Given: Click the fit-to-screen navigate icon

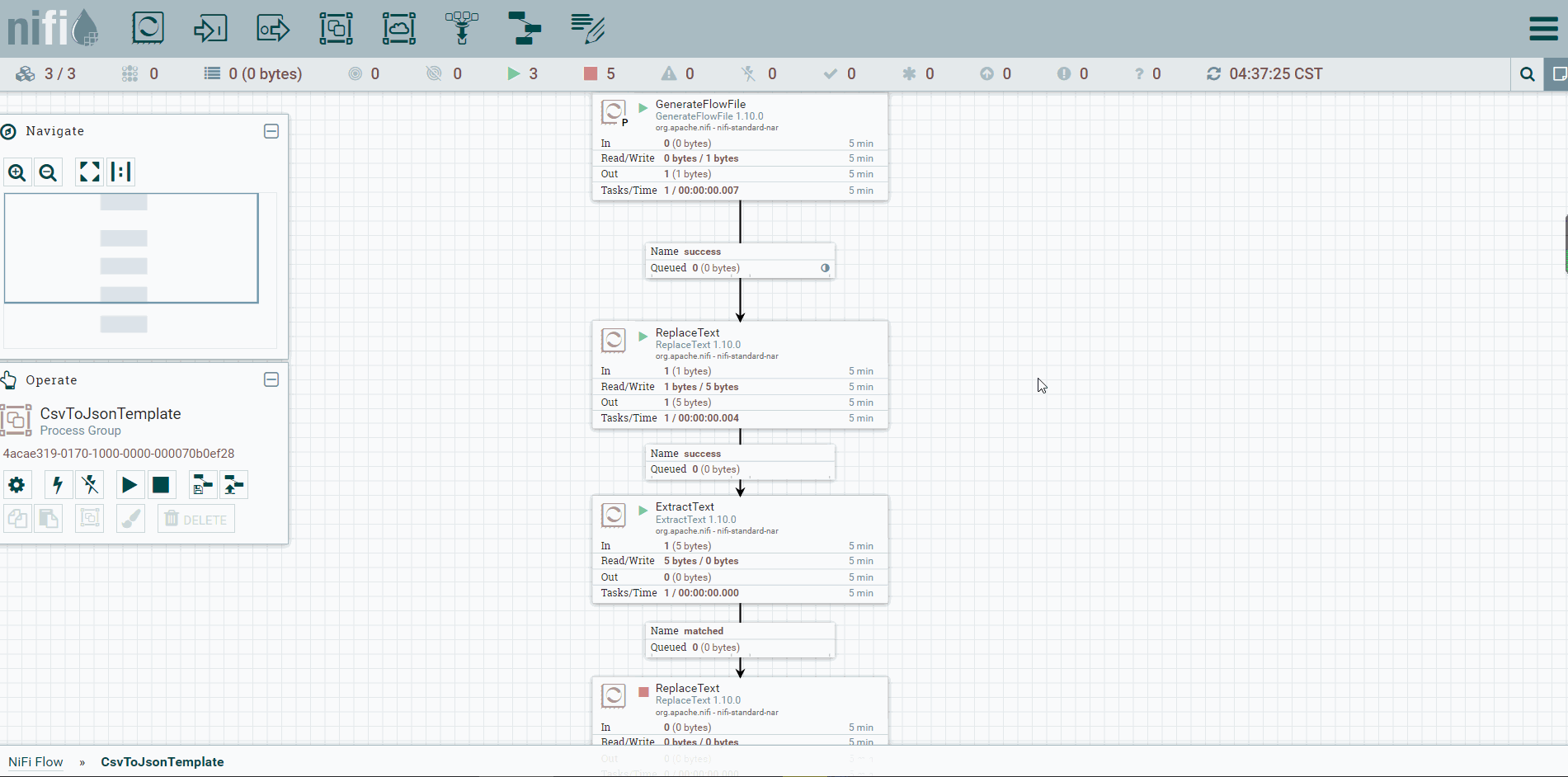Looking at the screenshot, I should (89, 172).
